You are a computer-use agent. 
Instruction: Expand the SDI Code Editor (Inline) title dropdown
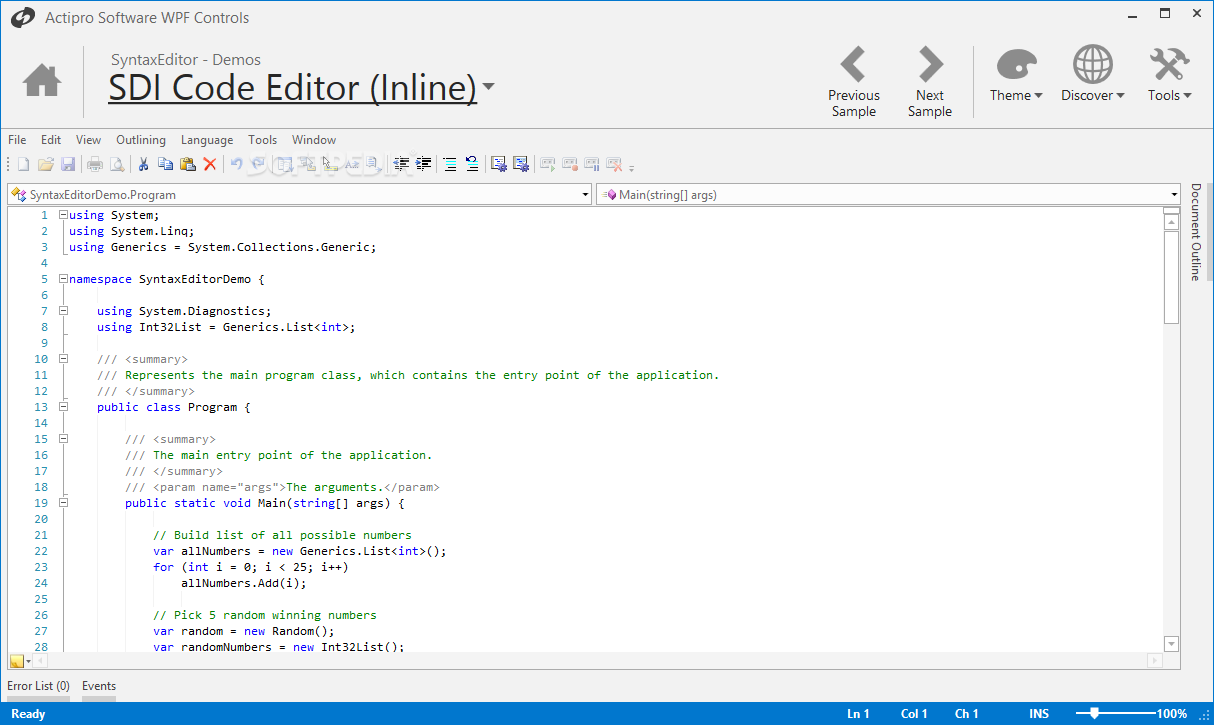click(488, 87)
